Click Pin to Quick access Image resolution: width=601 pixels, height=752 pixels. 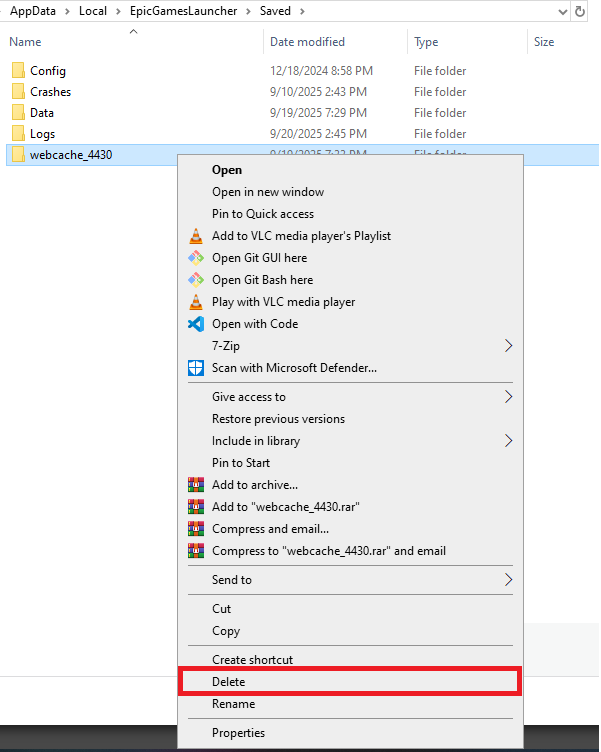click(262, 214)
